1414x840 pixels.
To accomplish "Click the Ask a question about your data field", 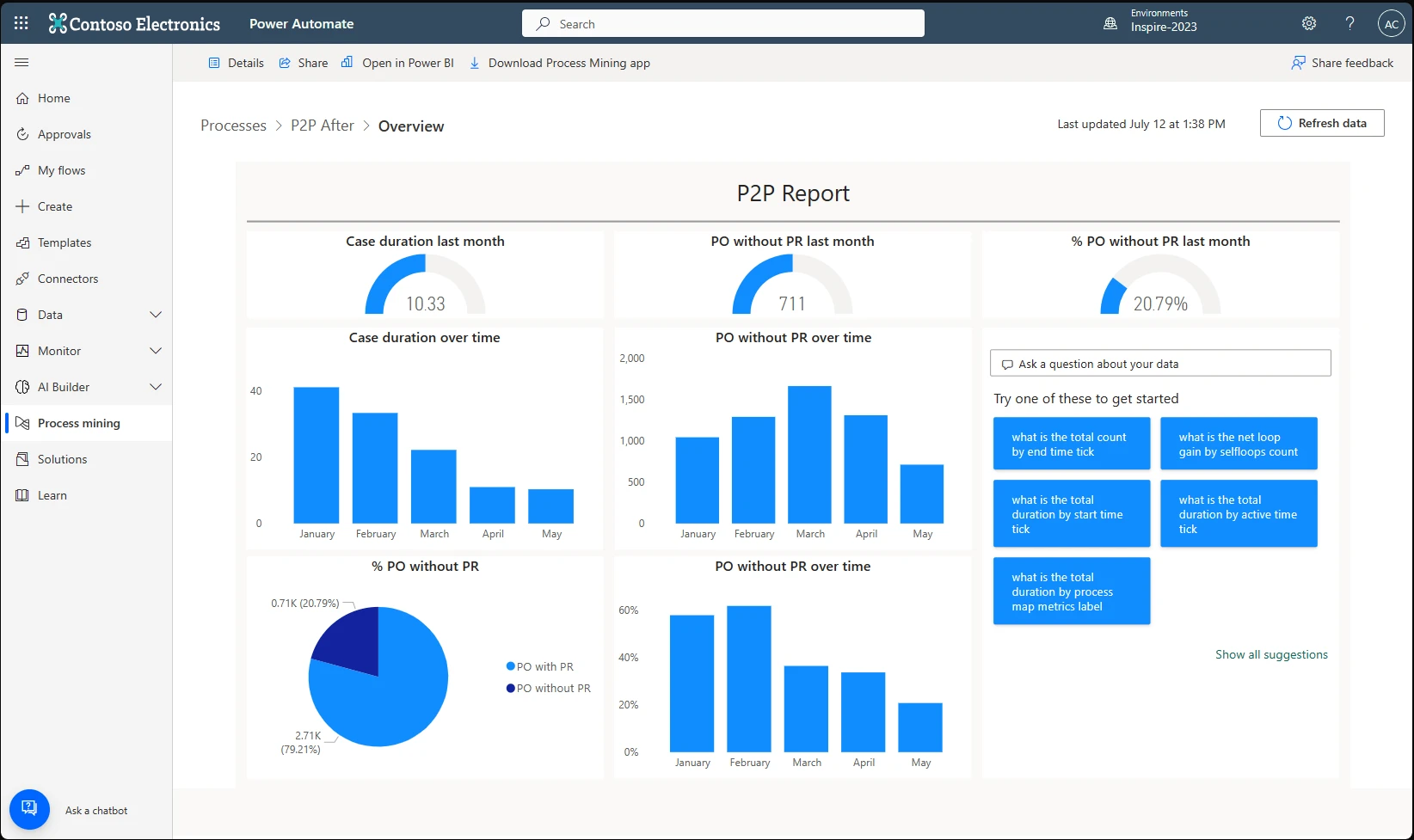I will pyautogui.click(x=1160, y=363).
